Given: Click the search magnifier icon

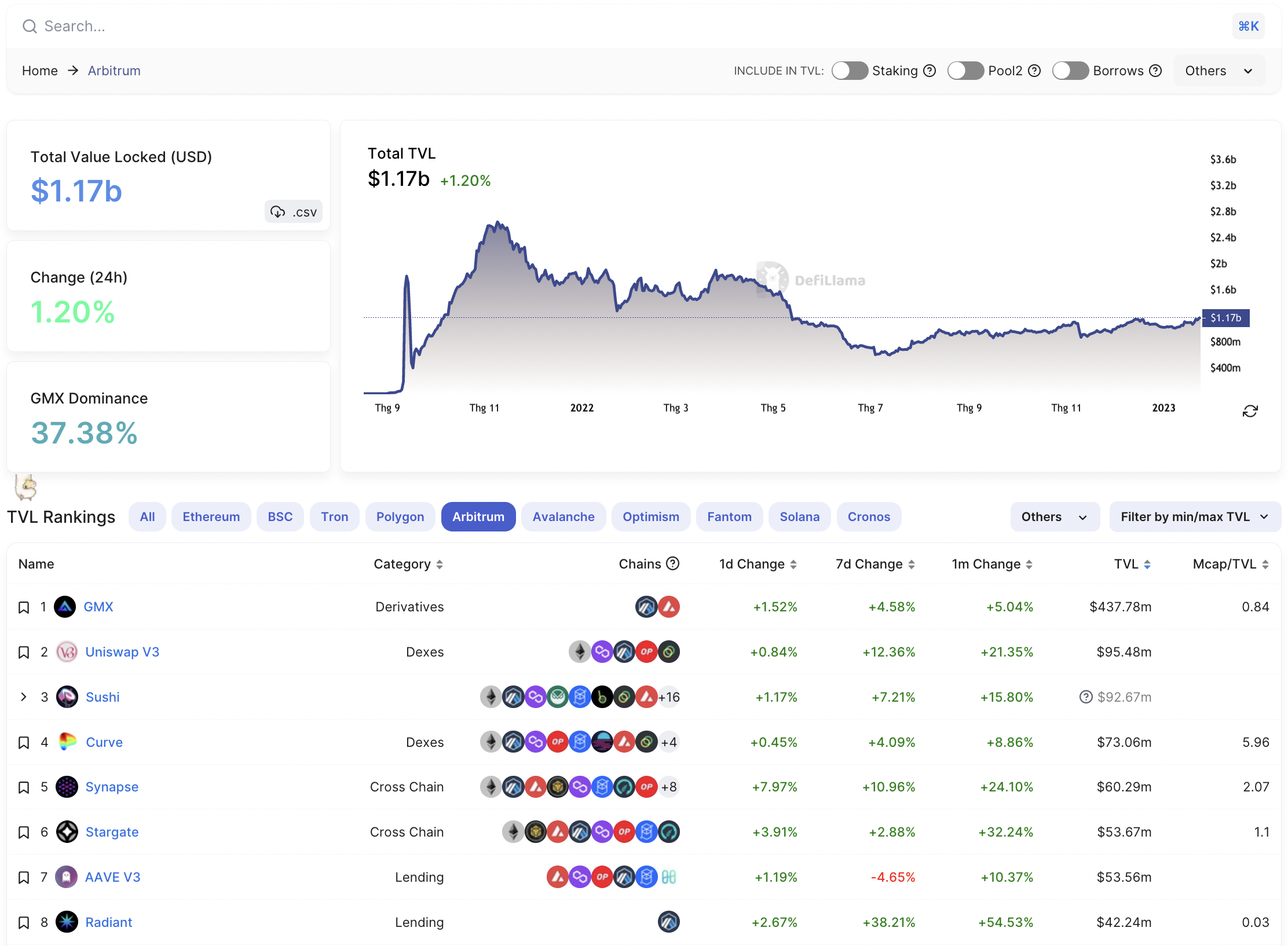Looking at the screenshot, I should [x=30, y=26].
